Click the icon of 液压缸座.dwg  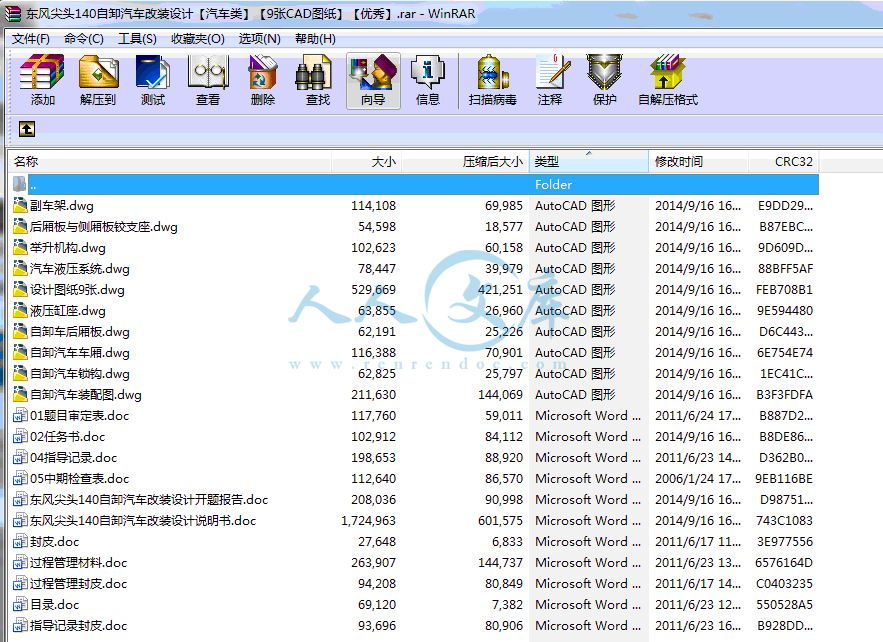click(x=20, y=310)
